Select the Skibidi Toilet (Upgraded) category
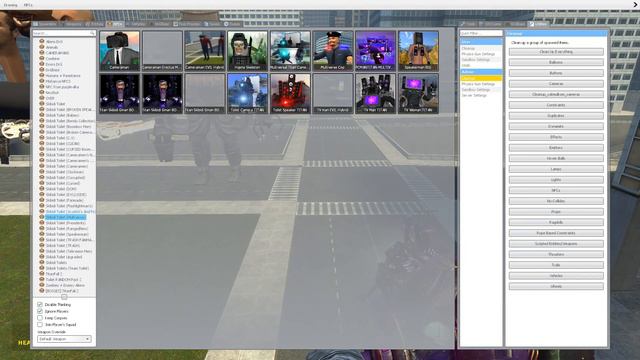 click(x=64, y=257)
